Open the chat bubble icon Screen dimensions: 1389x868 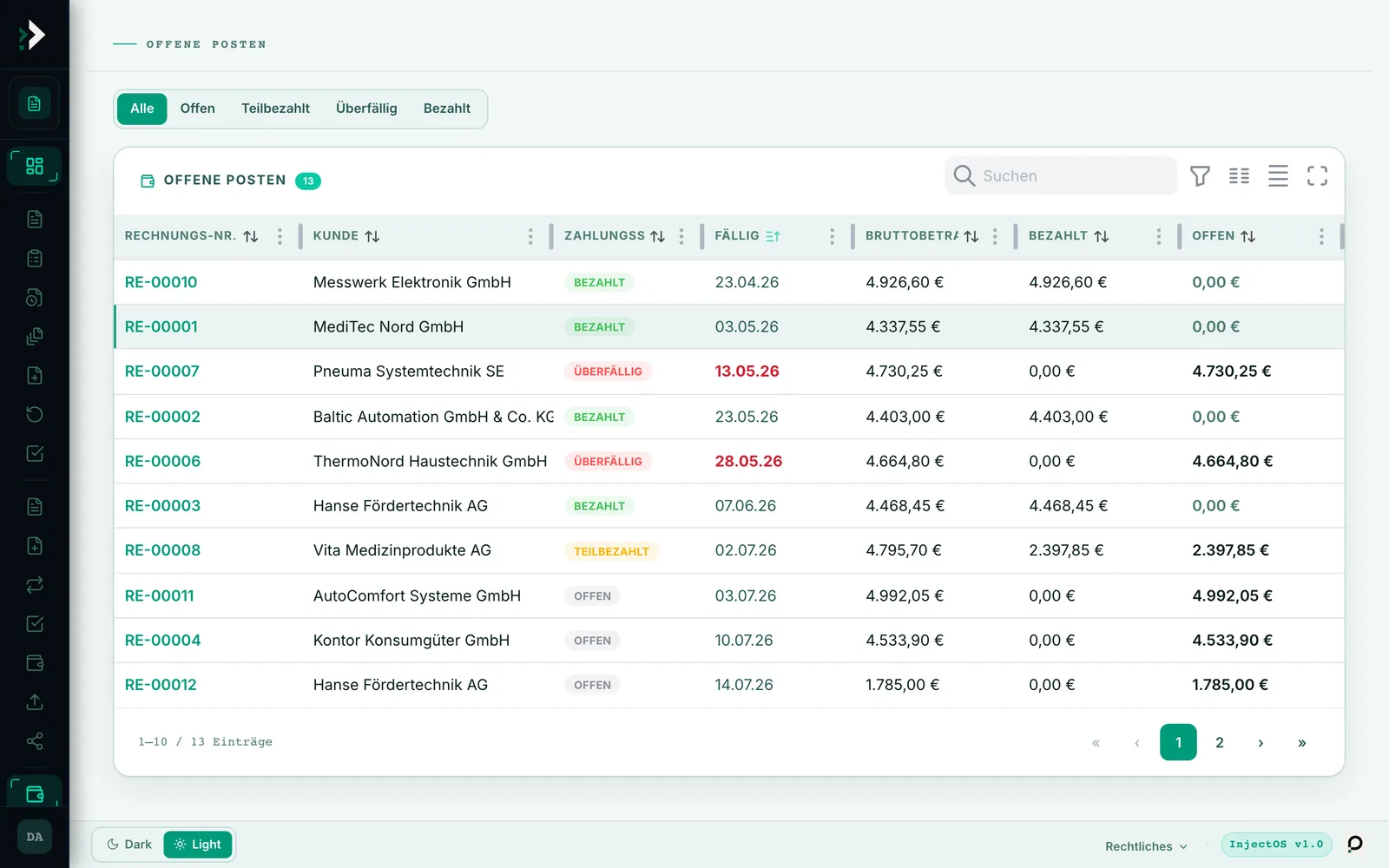(x=1354, y=844)
